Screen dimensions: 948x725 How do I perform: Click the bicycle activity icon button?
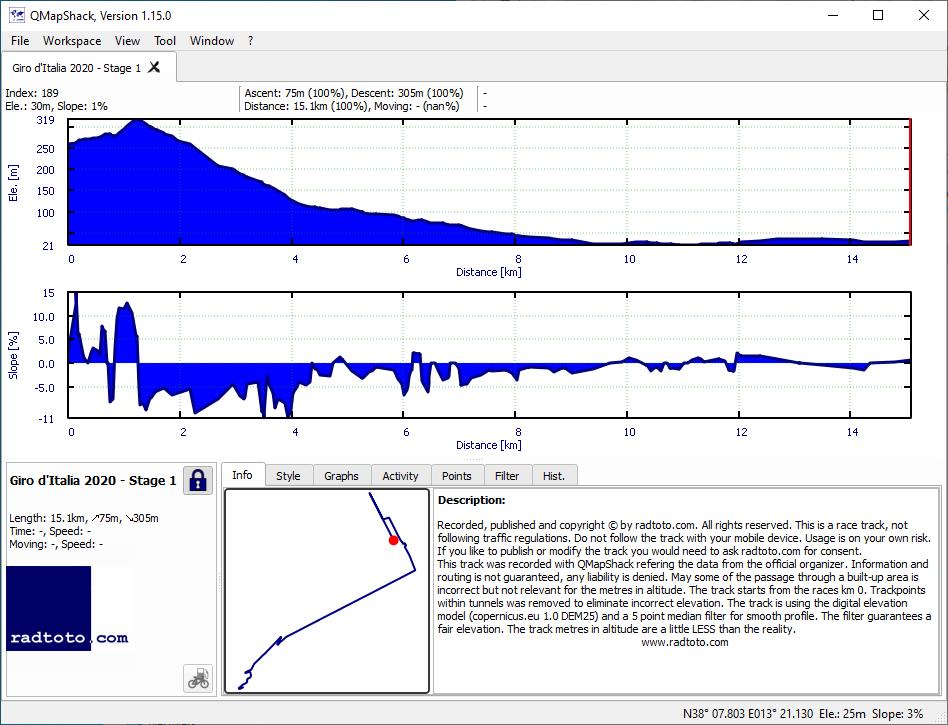click(x=198, y=678)
